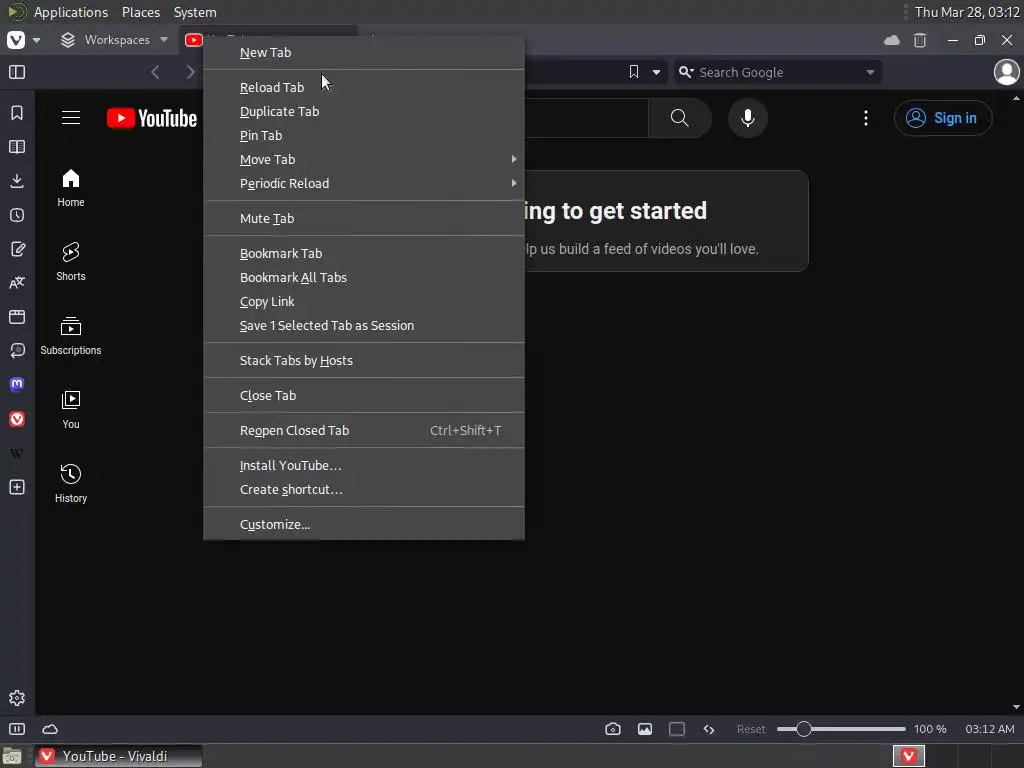Expand the Move Tab submenu

pyautogui.click(x=364, y=159)
